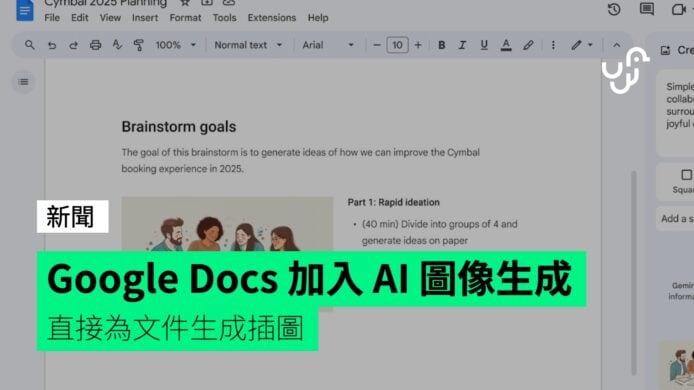Show the document outline icon

[x=23, y=82]
